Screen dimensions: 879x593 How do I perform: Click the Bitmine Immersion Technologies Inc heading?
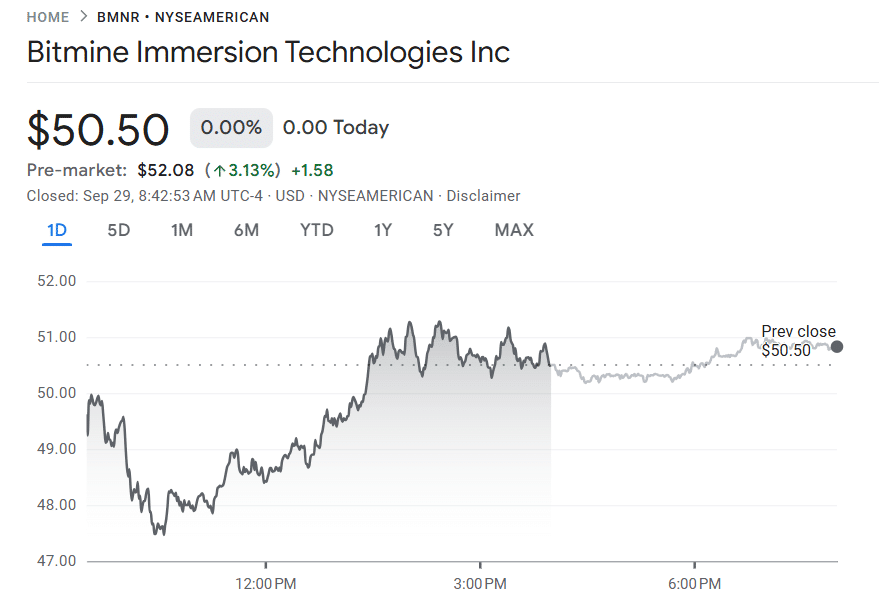[x=268, y=52]
